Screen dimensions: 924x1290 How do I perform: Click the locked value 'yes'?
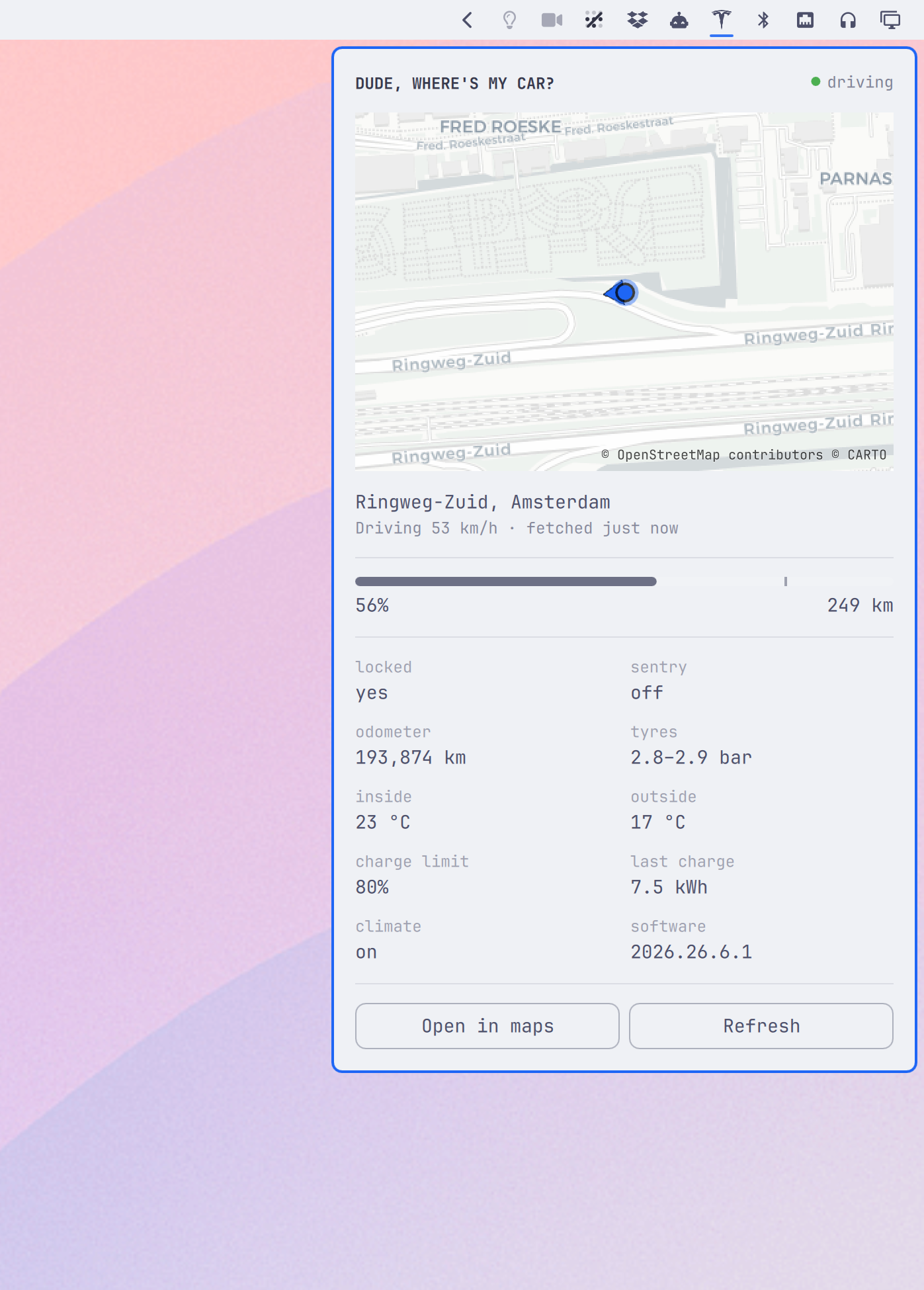pos(372,693)
